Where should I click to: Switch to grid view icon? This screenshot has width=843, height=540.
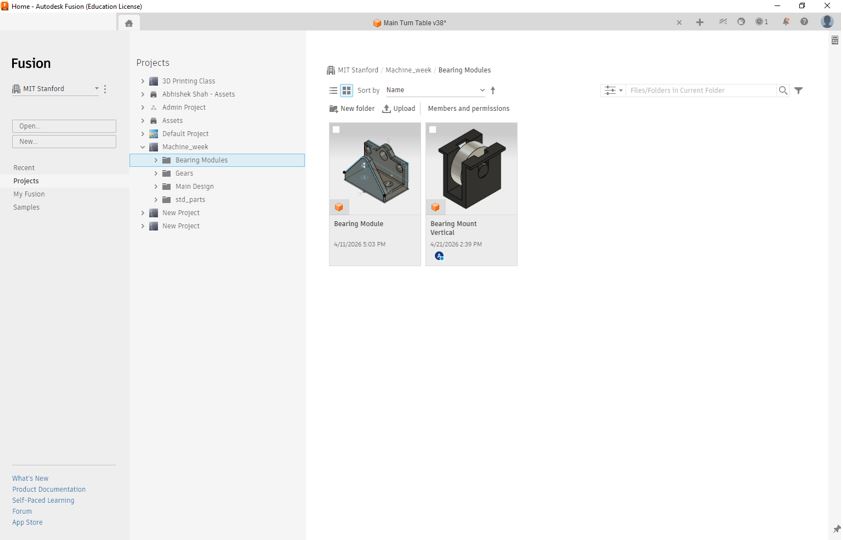(x=347, y=90)
